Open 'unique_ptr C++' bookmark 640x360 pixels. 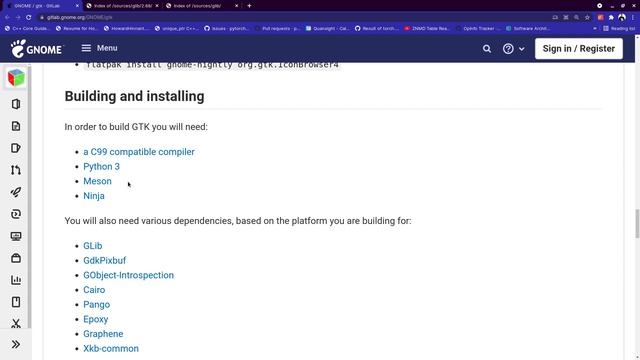tap(177, 29)
